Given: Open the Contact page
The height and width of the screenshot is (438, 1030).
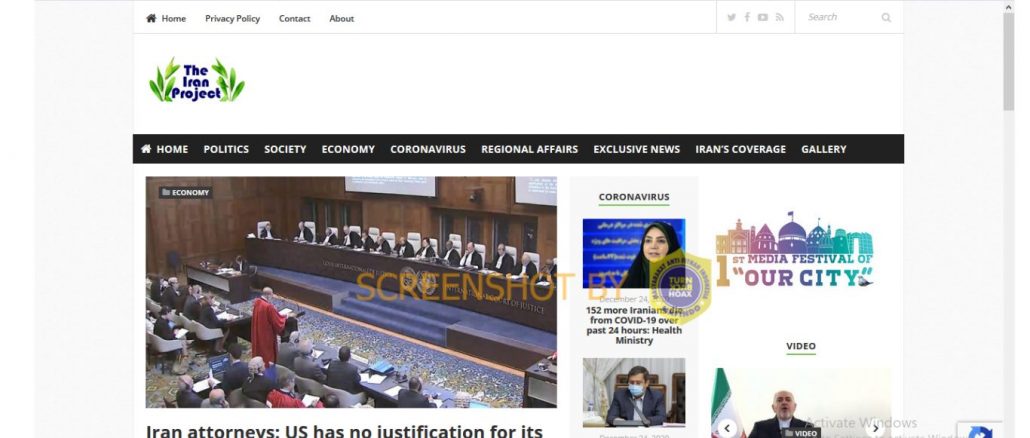Looking at the screenshot, I should pyautogui.click(x=294, y=18).
